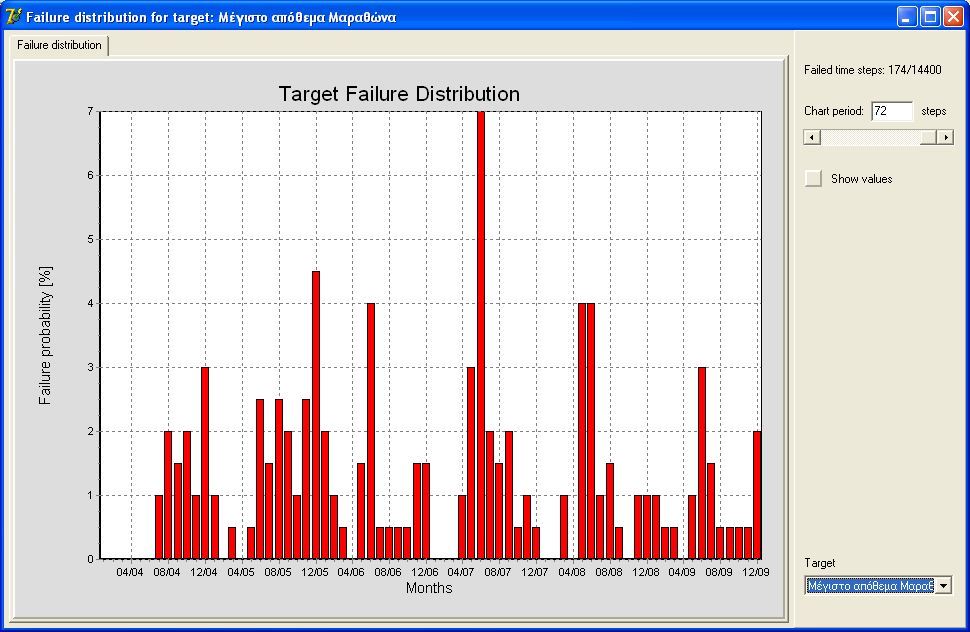Click the '12/08' x-axis label
This screenshot has width=970, height=632.
[x=645, y=572]
